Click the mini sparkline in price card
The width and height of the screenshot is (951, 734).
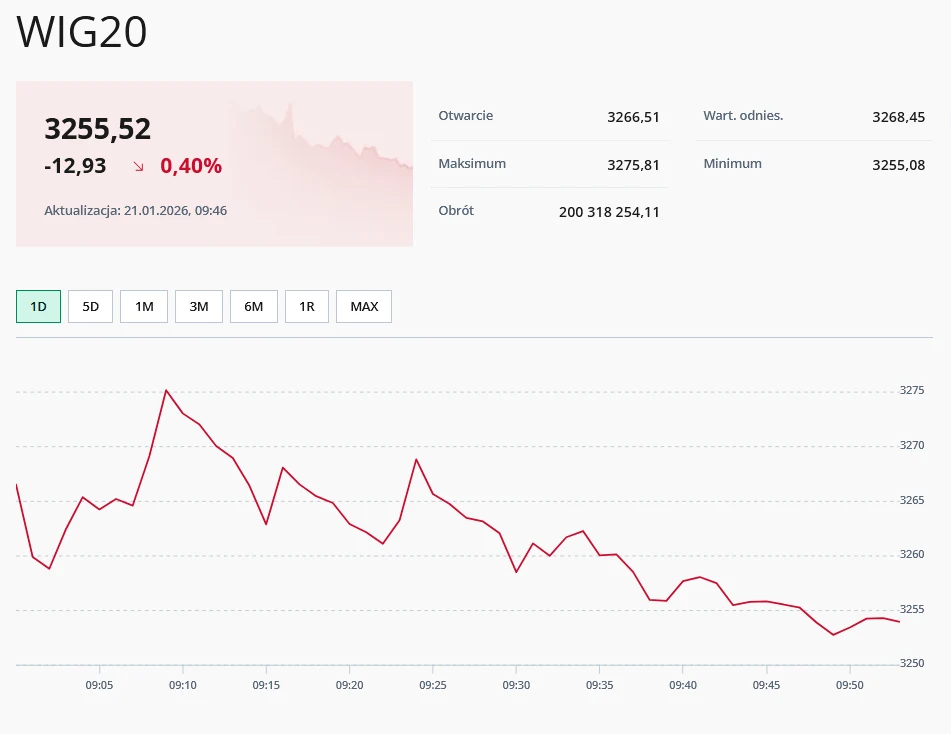point(320,140)
